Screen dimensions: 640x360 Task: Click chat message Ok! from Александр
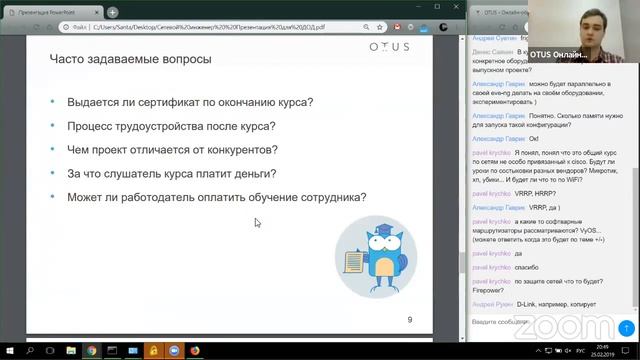pyautogui.click(x=533, y=139)
